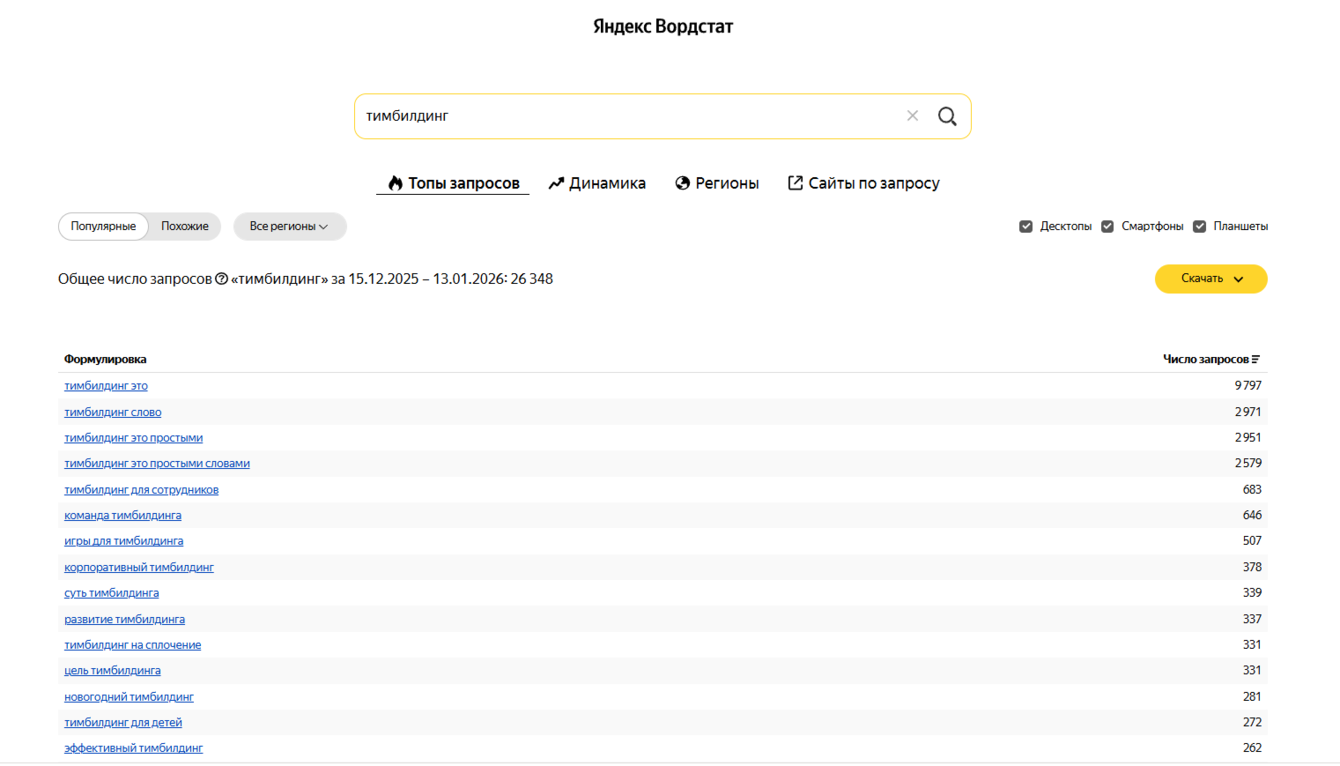Screen dimensions: 1340x766
Task: Follow the "корпоративный тимбилдинг" link
Action: tap(139, 567)
